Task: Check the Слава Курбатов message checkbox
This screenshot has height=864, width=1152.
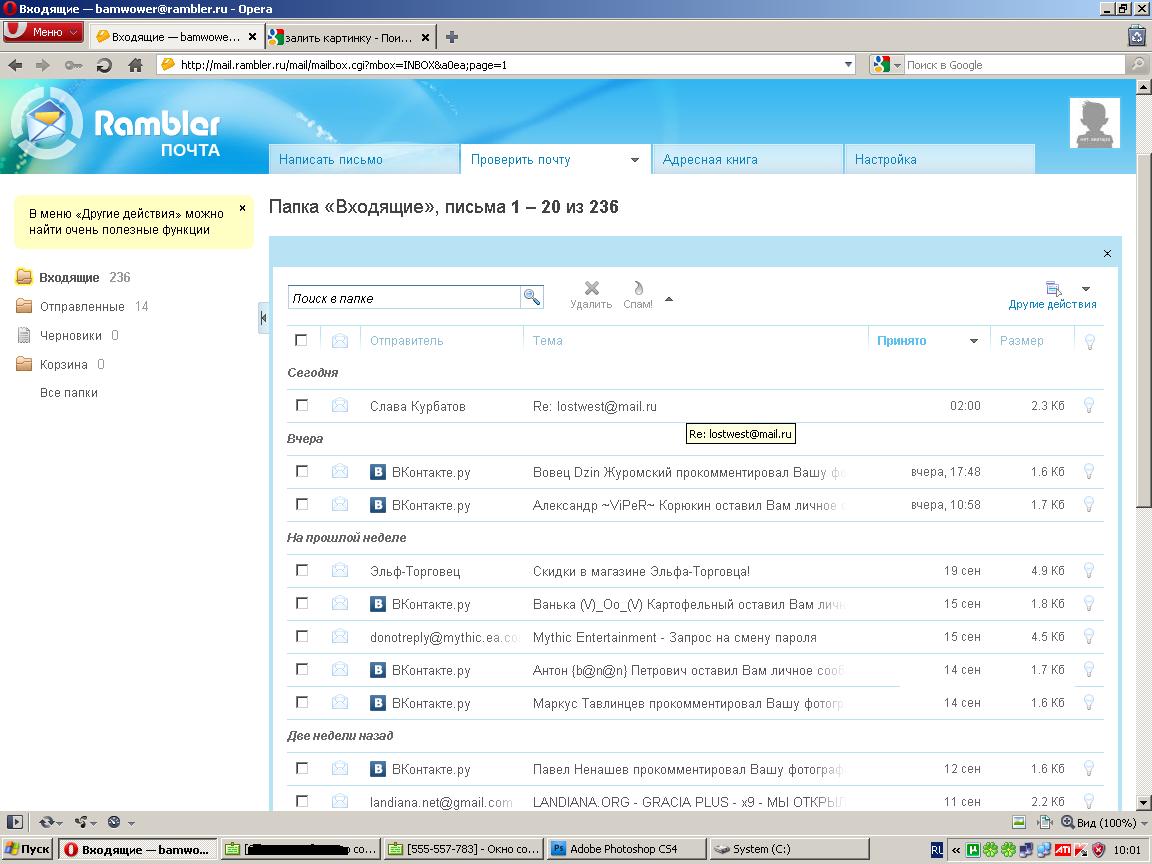Action: [x=301, y=405]
